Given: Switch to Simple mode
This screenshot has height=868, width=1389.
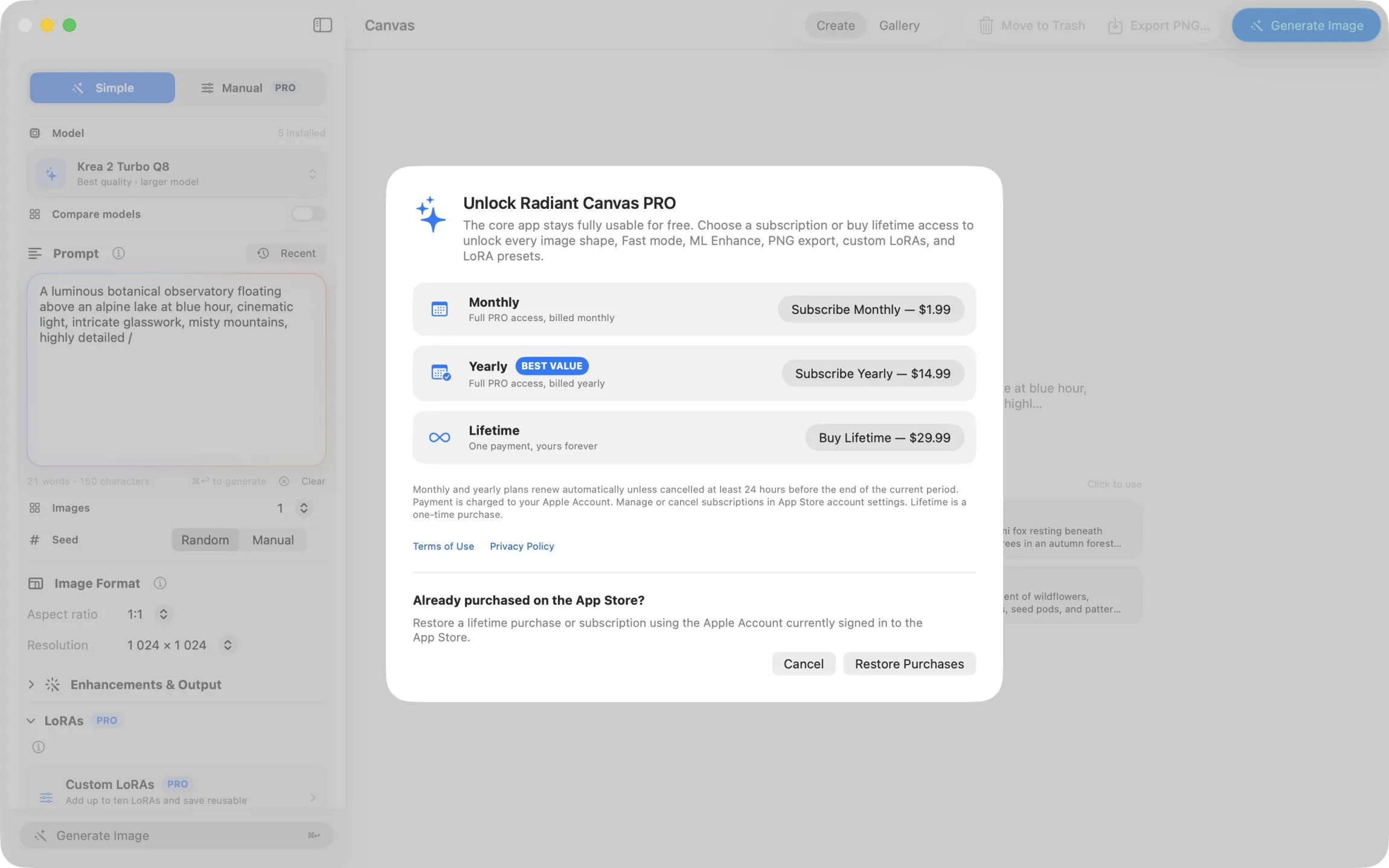Looking at the screenshot, I should pyautogui.click(x=103, y=88).
